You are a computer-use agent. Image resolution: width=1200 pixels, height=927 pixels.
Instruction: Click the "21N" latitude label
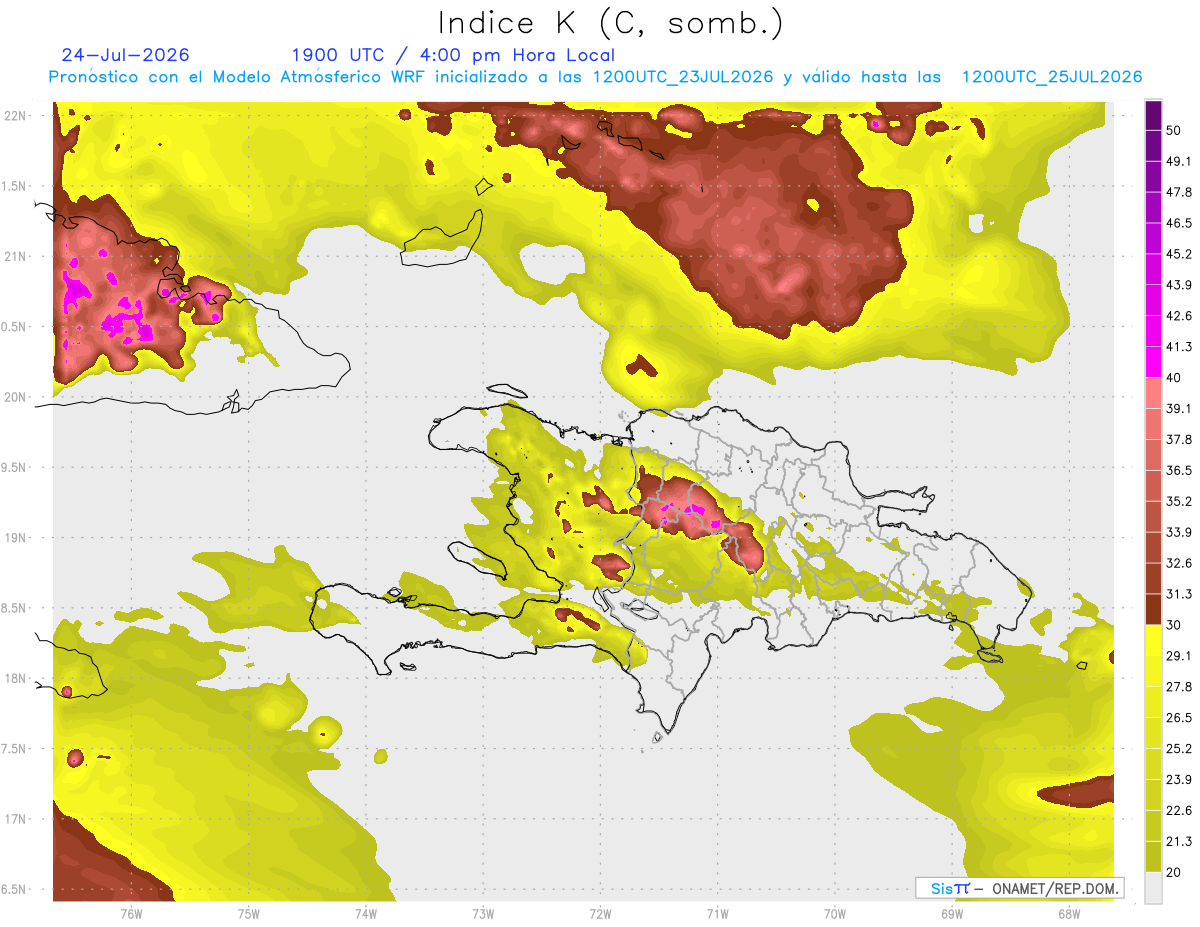(x=16, y=256)
